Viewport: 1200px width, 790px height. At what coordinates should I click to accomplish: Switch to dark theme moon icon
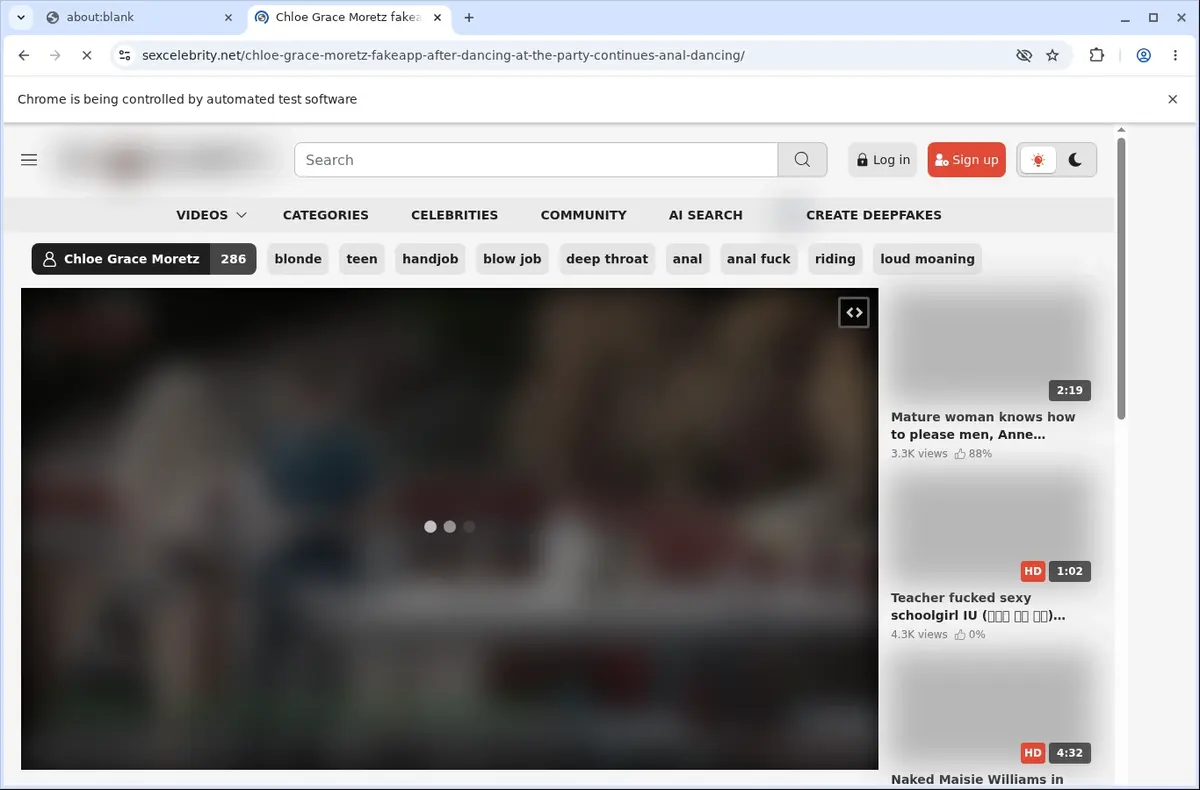[x=1075, y=160]
